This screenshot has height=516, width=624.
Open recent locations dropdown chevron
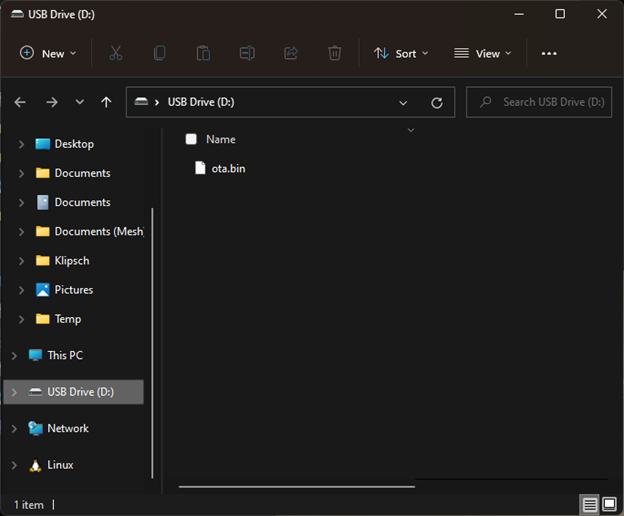click(80, 102)
